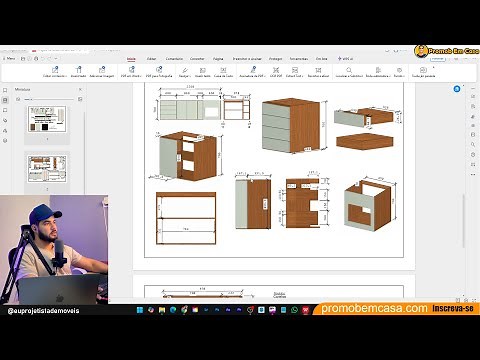480x360 pixels.
Task: Click the Print icon in quick access bar
Action: click(x=36, y=59)
